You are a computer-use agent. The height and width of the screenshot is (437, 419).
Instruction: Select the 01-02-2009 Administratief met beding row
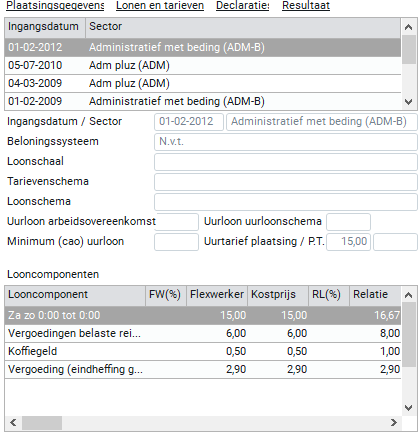pyautogui.click(x=203, y=101)
